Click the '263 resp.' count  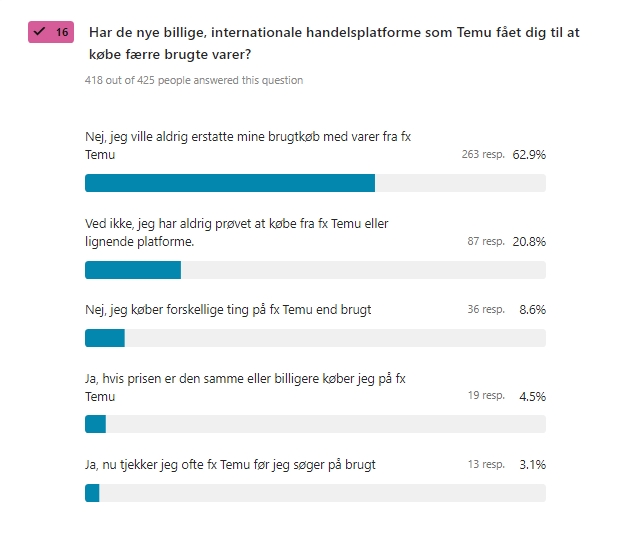coord(483,155)
